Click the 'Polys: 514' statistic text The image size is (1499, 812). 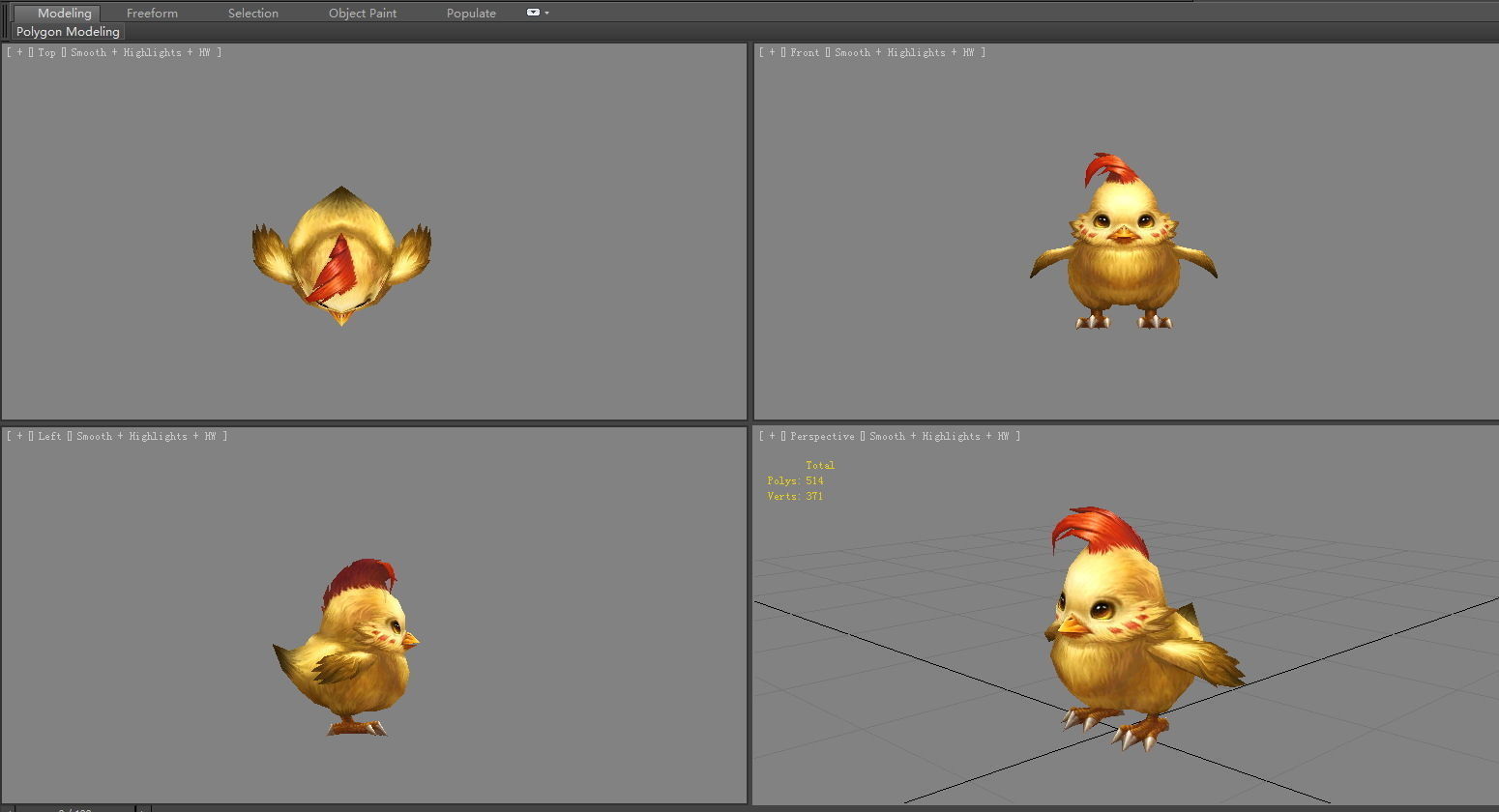coord(795,480)
